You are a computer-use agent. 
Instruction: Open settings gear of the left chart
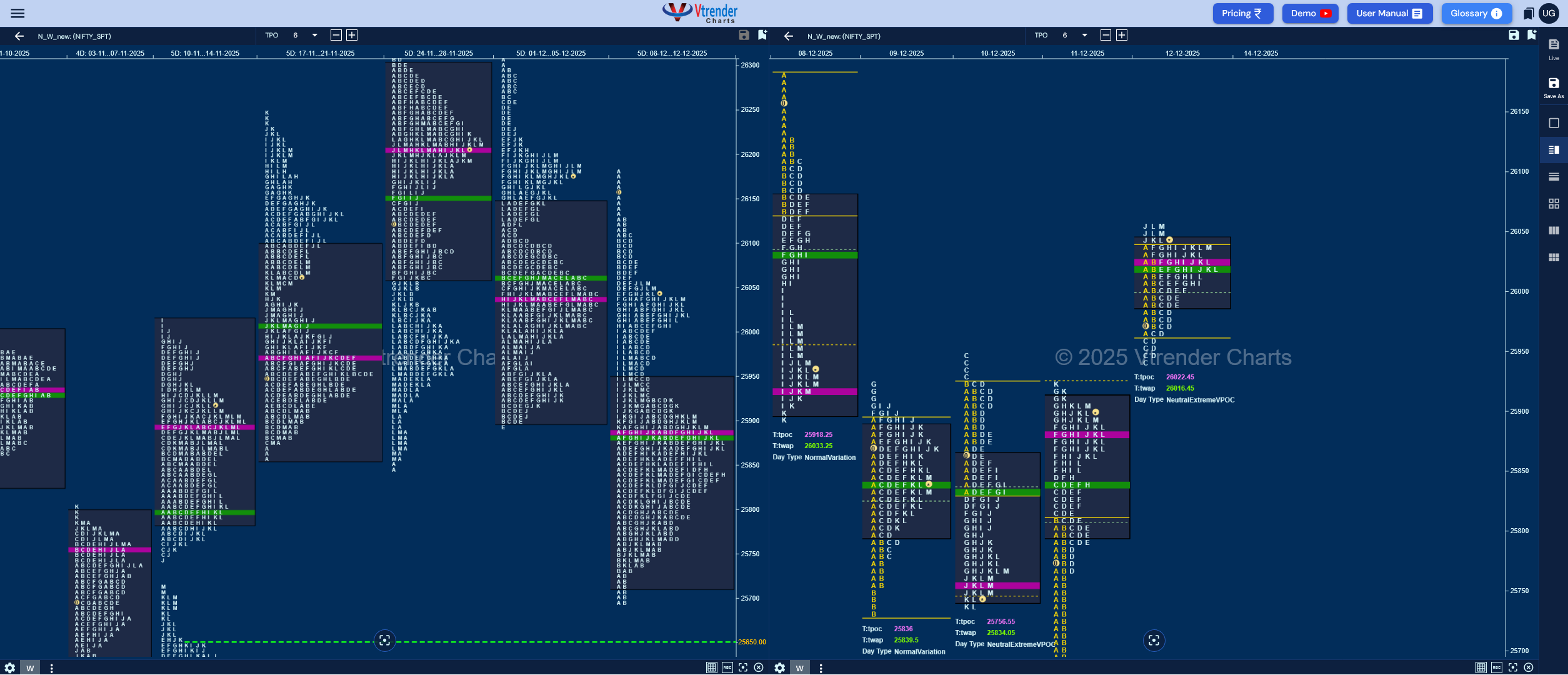(9, 667)
